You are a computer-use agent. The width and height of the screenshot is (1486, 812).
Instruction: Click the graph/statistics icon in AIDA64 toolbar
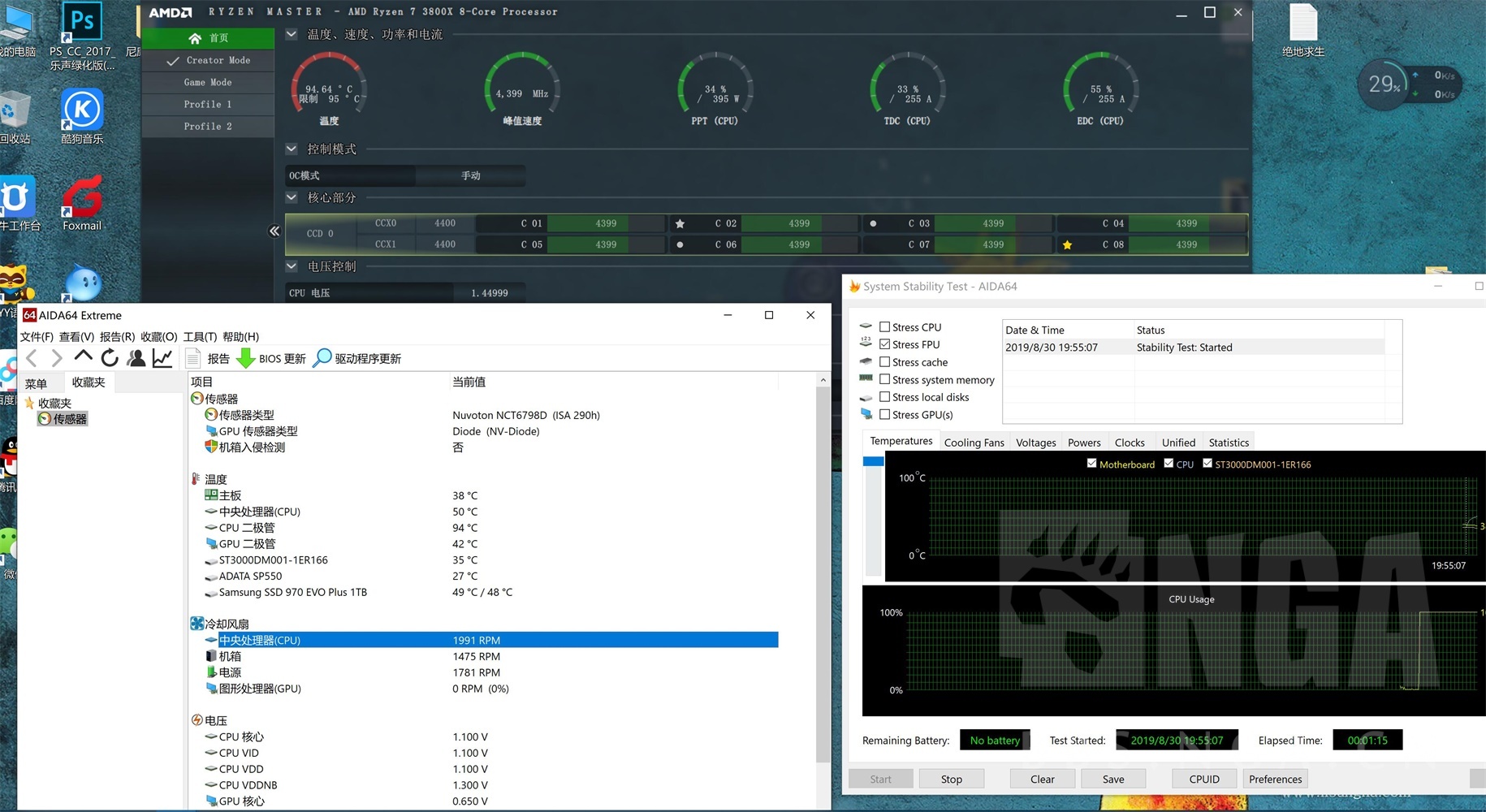click(x=162, y=357)
